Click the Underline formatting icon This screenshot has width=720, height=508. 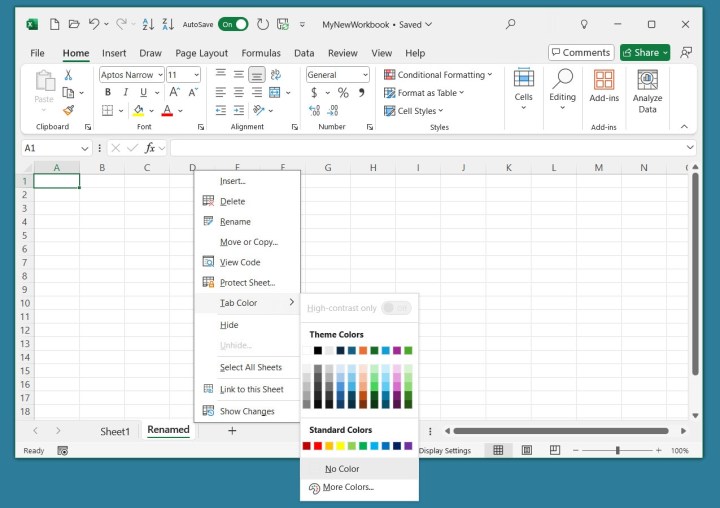[142, 93]
